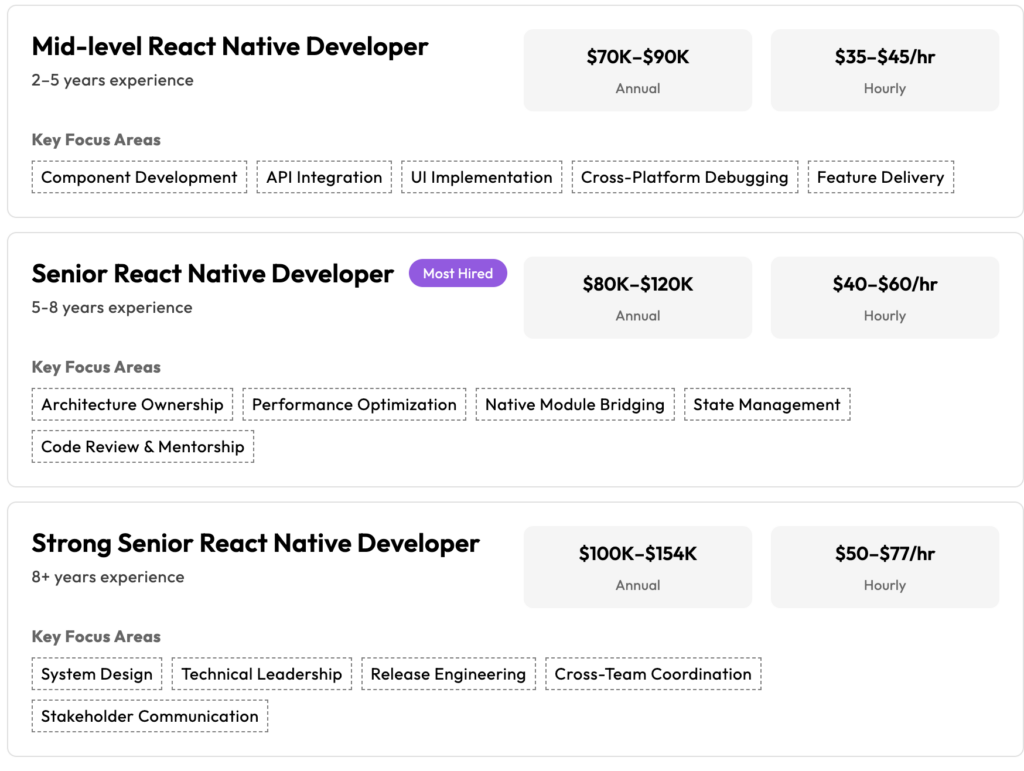The height and width of the screenshot is (771, 1024).
Task: Click the 8+ years experience text
Action: coord(108,577)
